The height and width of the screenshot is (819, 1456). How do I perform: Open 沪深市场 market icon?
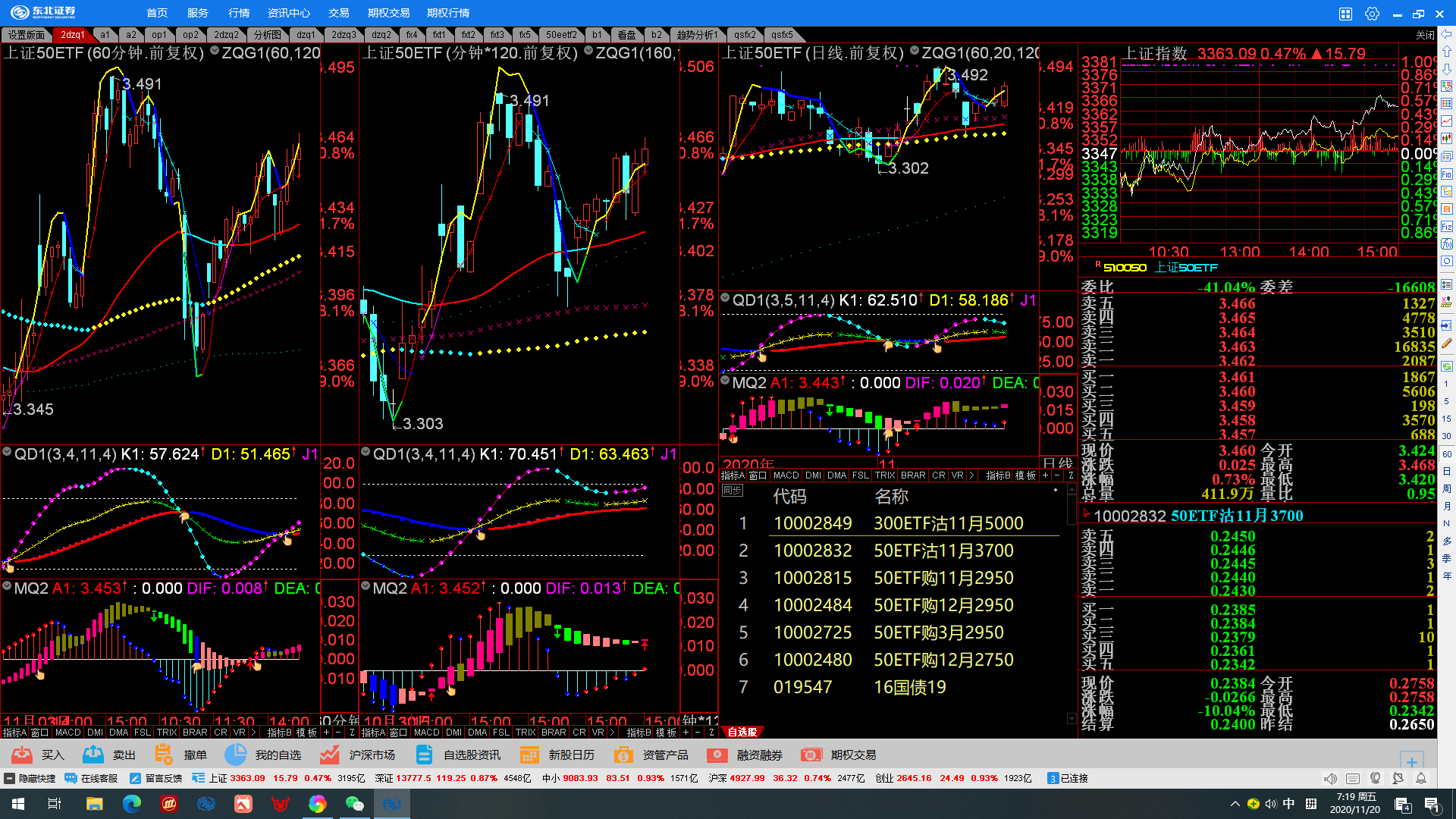(329, 755)
